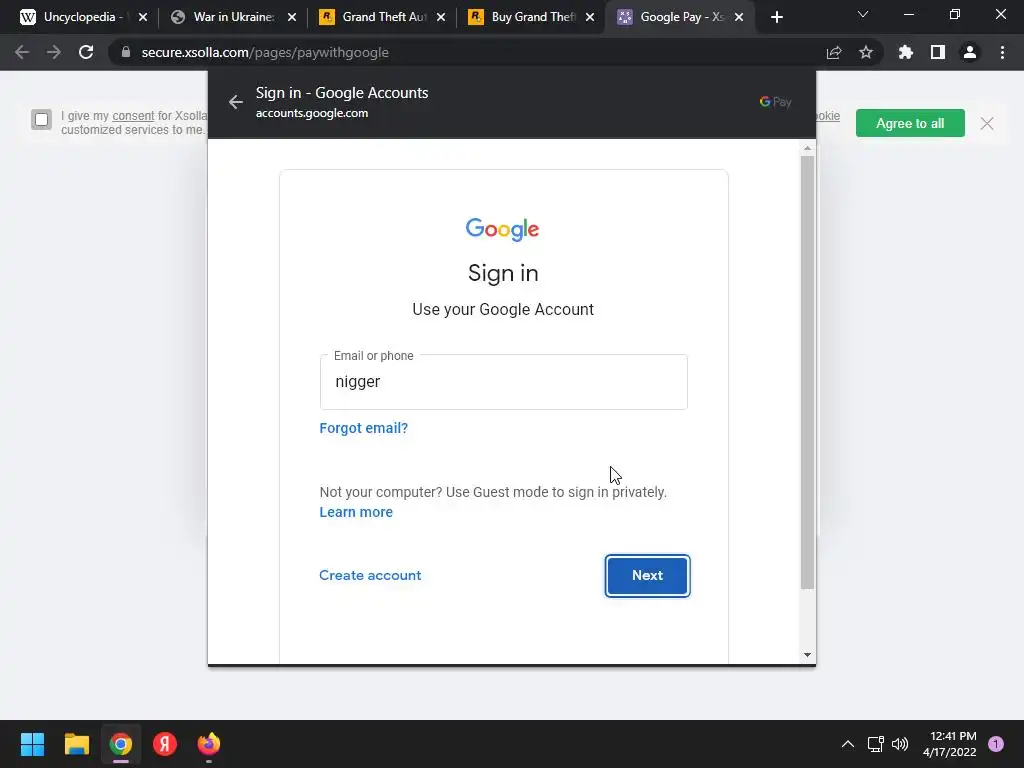The image size is (1024, 768).
Task: Dismiss the cookie consent banner X
Action: (x=987, y=123)
